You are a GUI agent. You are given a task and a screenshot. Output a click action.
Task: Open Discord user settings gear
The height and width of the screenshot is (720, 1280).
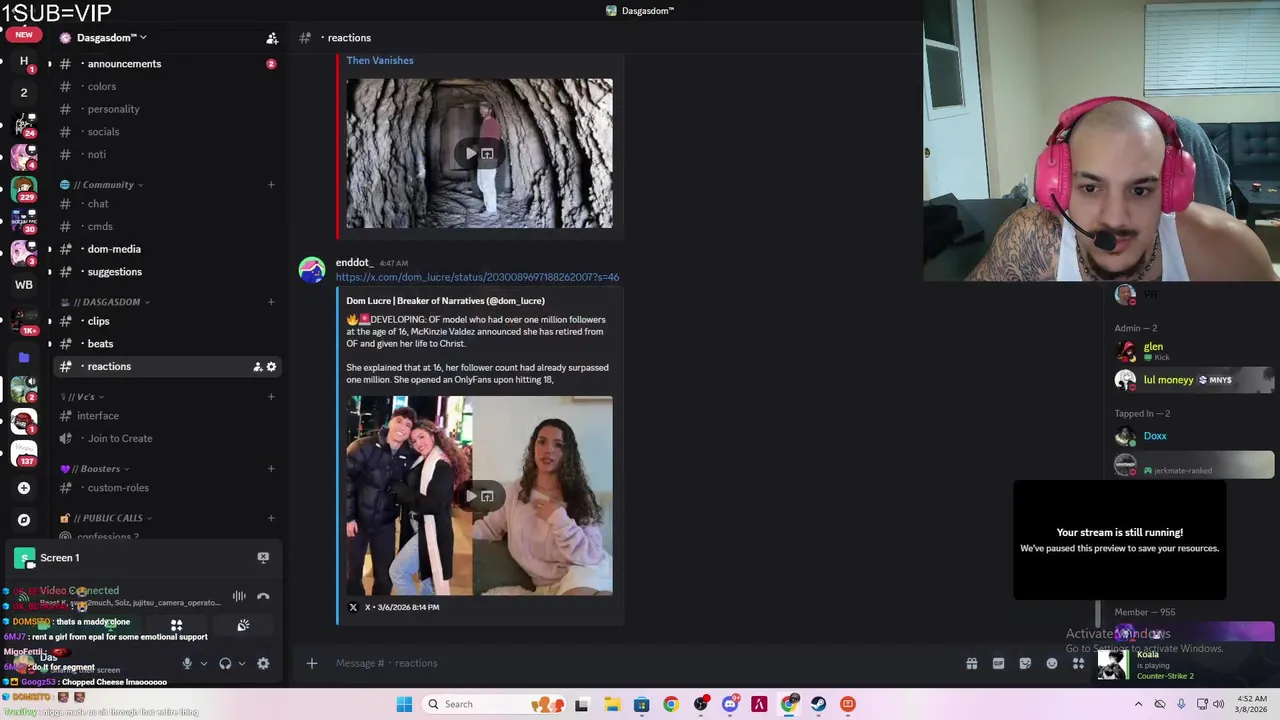[263, 663]
